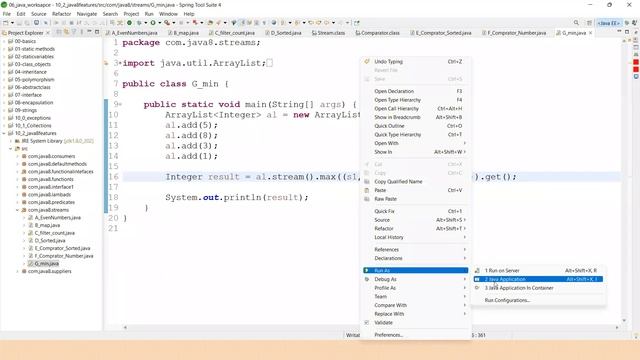Image resolution: width=640 pixels, height=360 pixels.
Task: Collapse the src folder node
Action: [x=11, y=149]
